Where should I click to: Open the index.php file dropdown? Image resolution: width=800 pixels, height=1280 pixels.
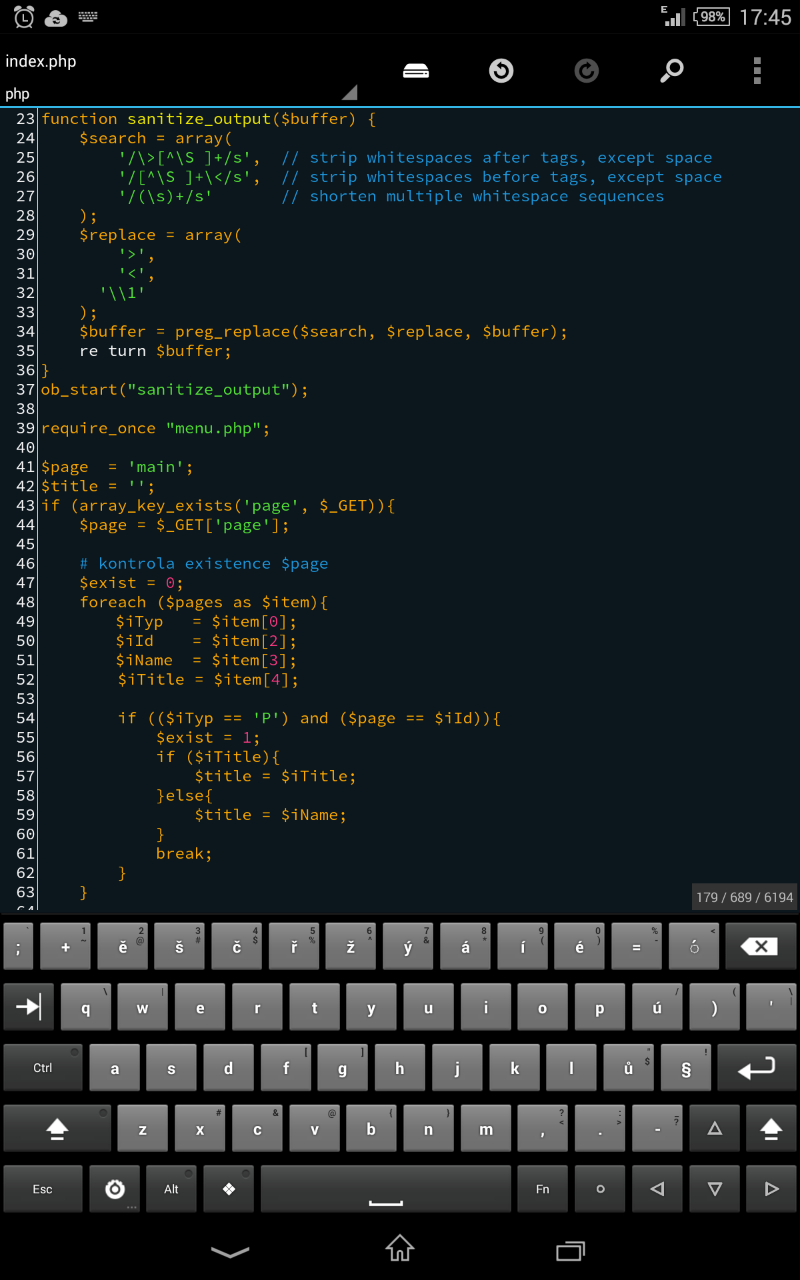point(180,76)
